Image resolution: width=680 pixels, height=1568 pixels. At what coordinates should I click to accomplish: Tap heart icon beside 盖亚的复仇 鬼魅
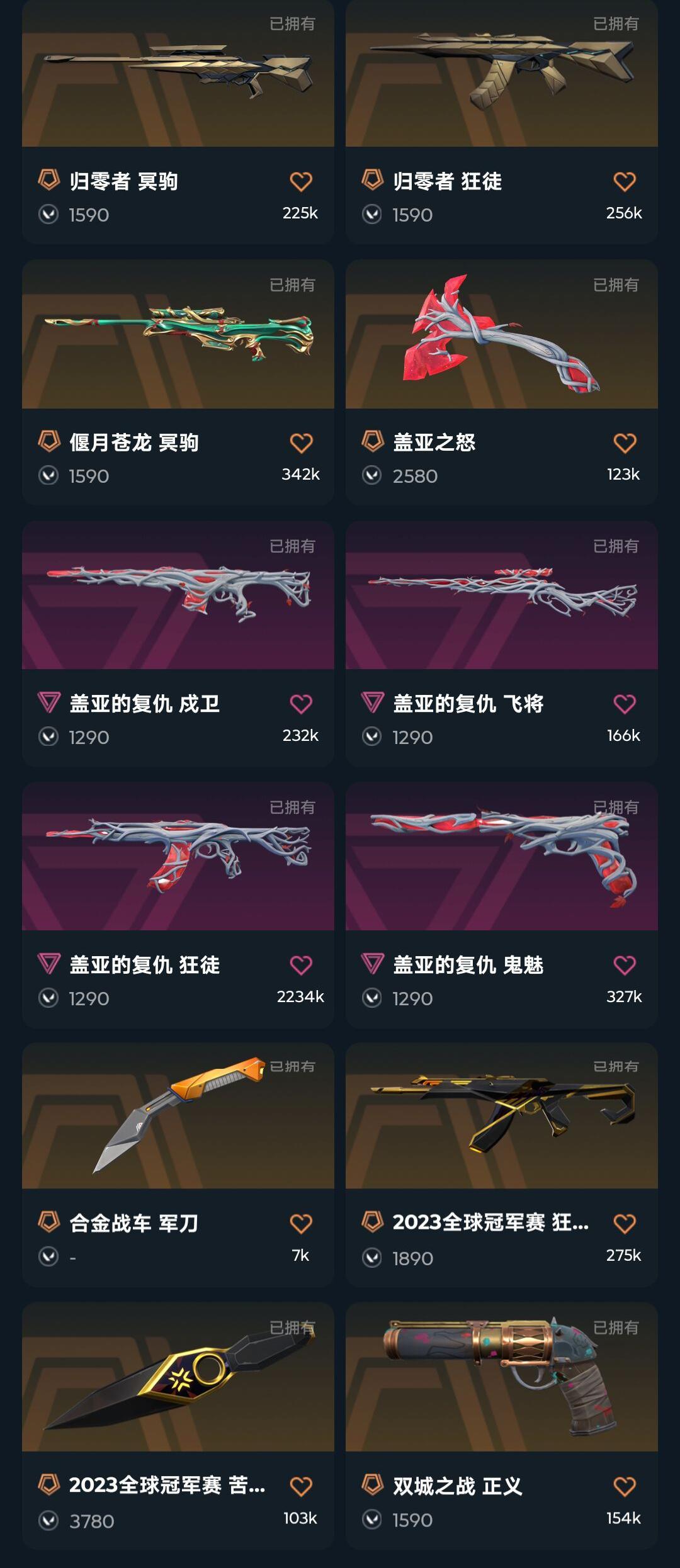point(625,965)
